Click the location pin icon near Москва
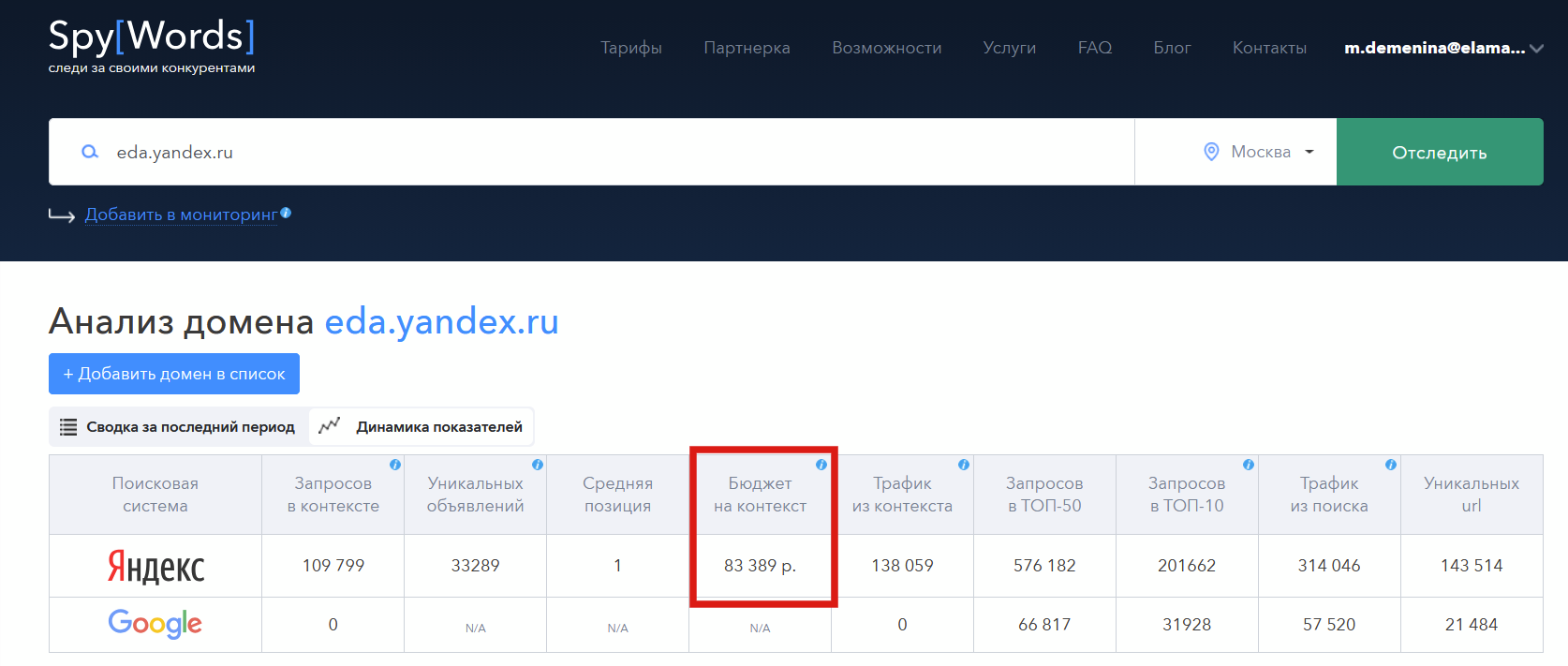The width and height of the screenshot is (1568, 666). coord(1211,152)
